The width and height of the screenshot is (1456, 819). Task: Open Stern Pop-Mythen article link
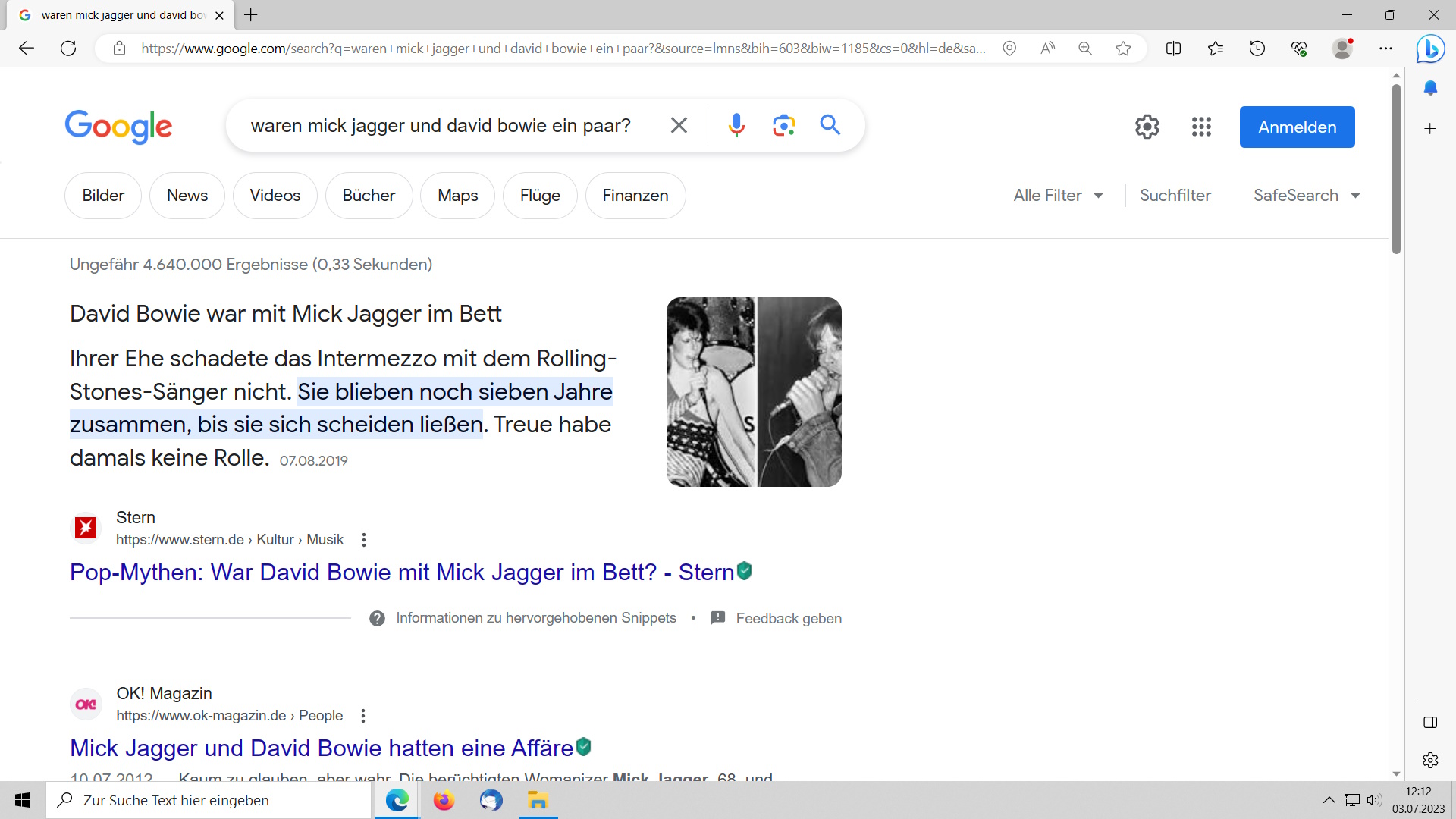coord(402,573)
